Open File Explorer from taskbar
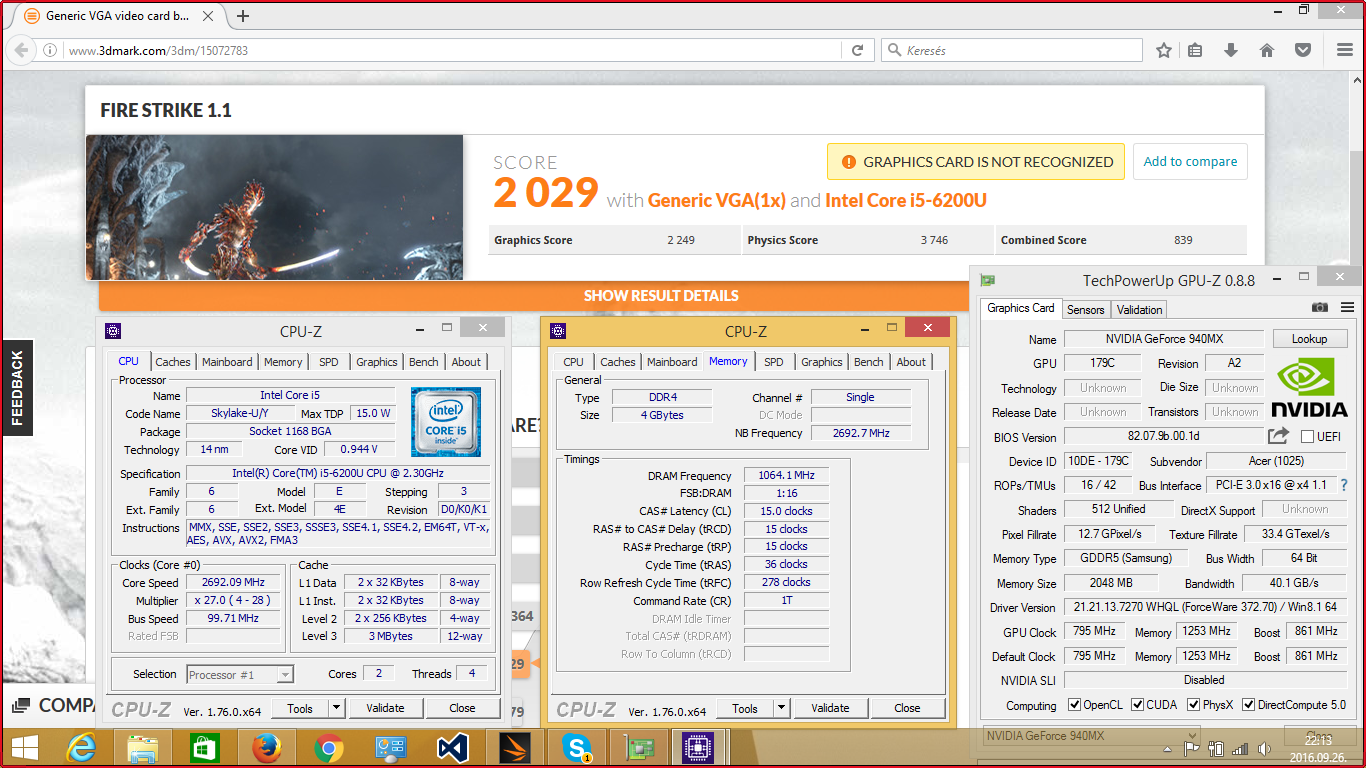Screen dimensions: 1366x768 tap(143, 747)
